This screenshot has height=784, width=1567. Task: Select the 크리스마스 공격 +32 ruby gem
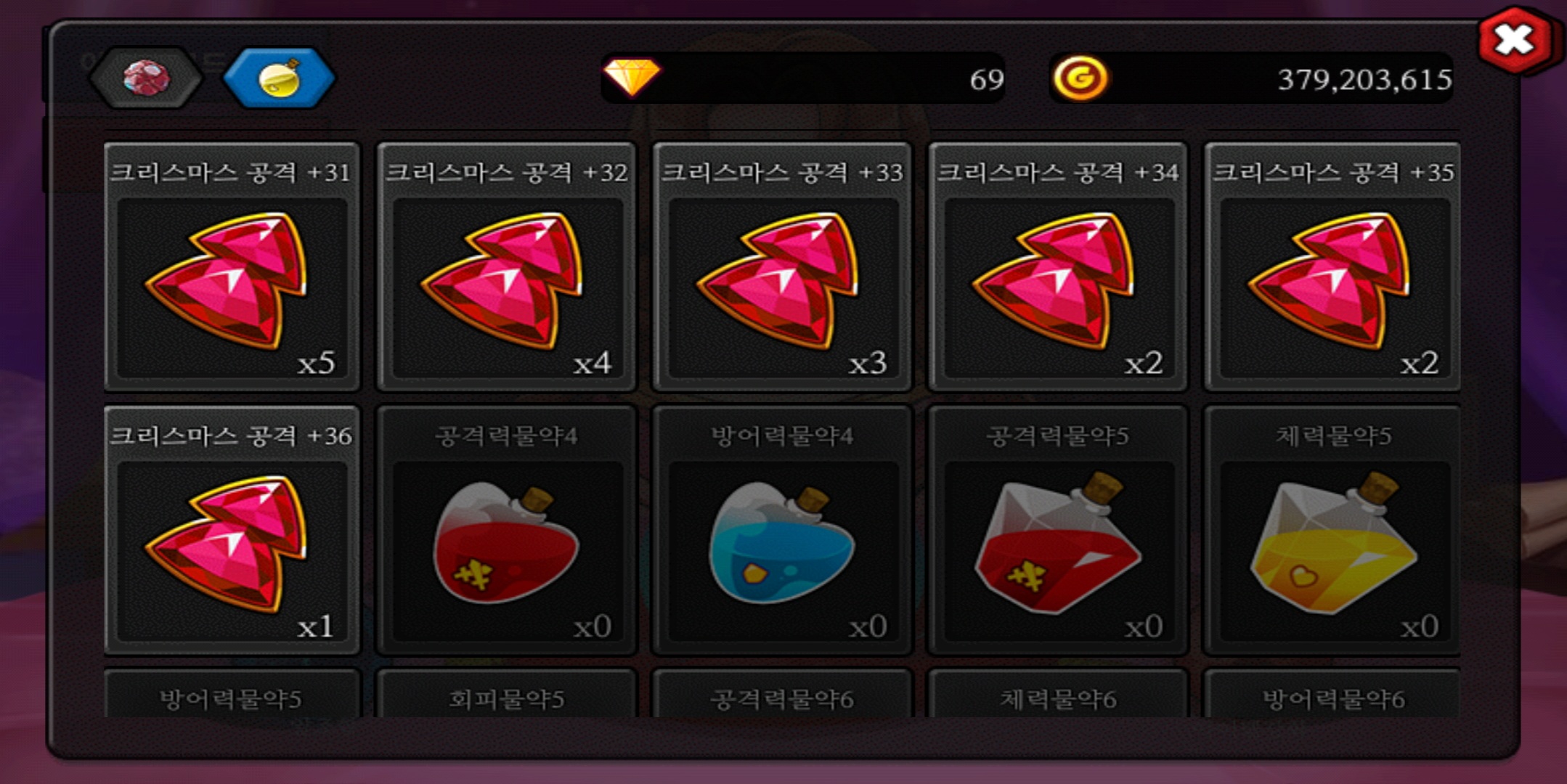click(507, 267)
